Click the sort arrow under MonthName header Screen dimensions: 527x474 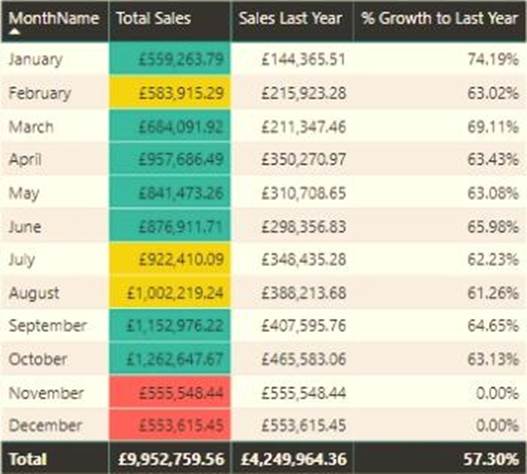(x=14, y=32)
